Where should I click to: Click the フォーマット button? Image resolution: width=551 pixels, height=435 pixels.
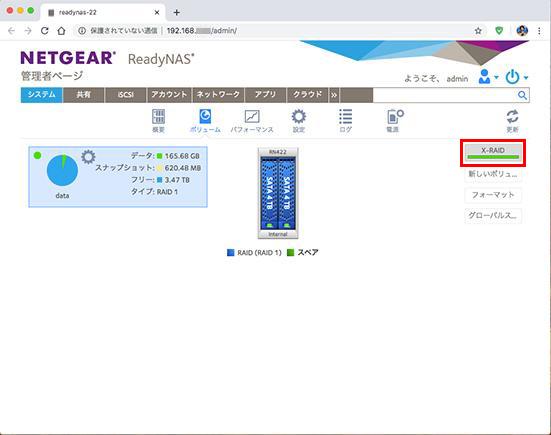point(493,195)
